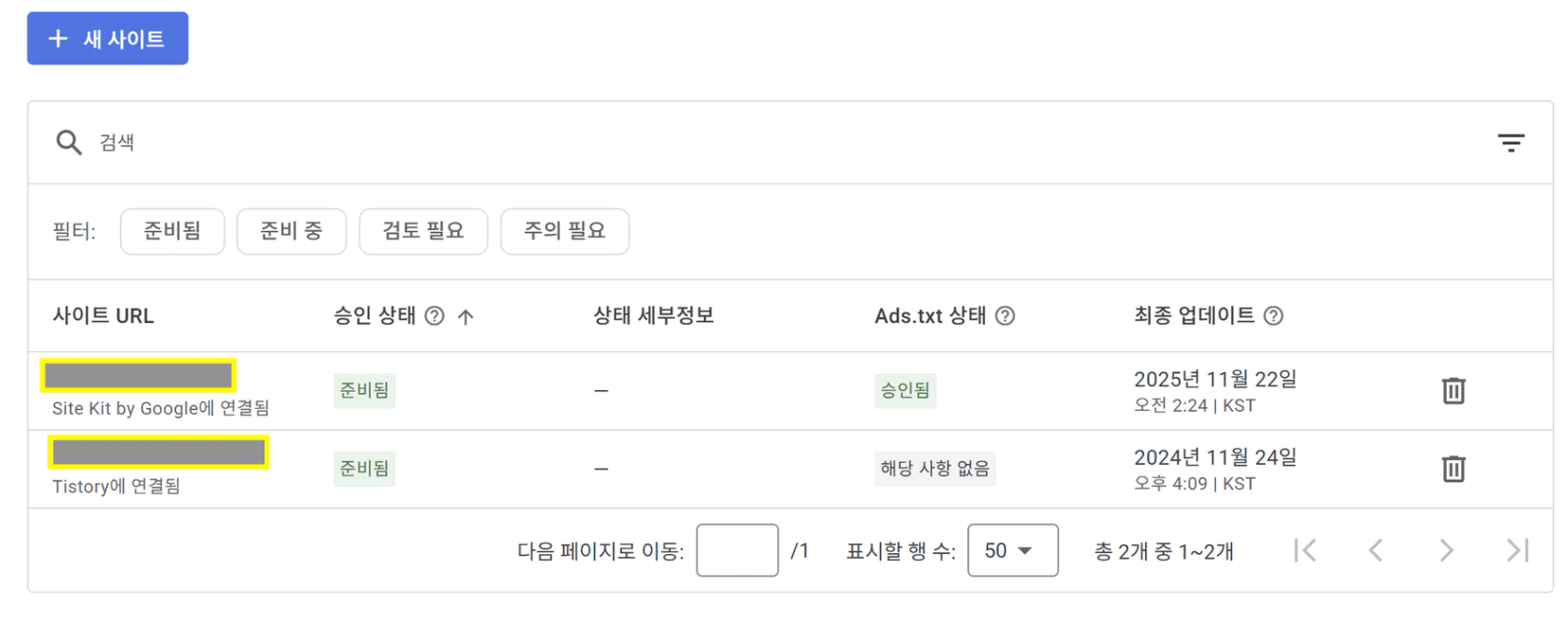This screenshot has width=1568, height=624.
Task: Enable the 검토 필요 filter chip
Action: (x=423, y=231)
